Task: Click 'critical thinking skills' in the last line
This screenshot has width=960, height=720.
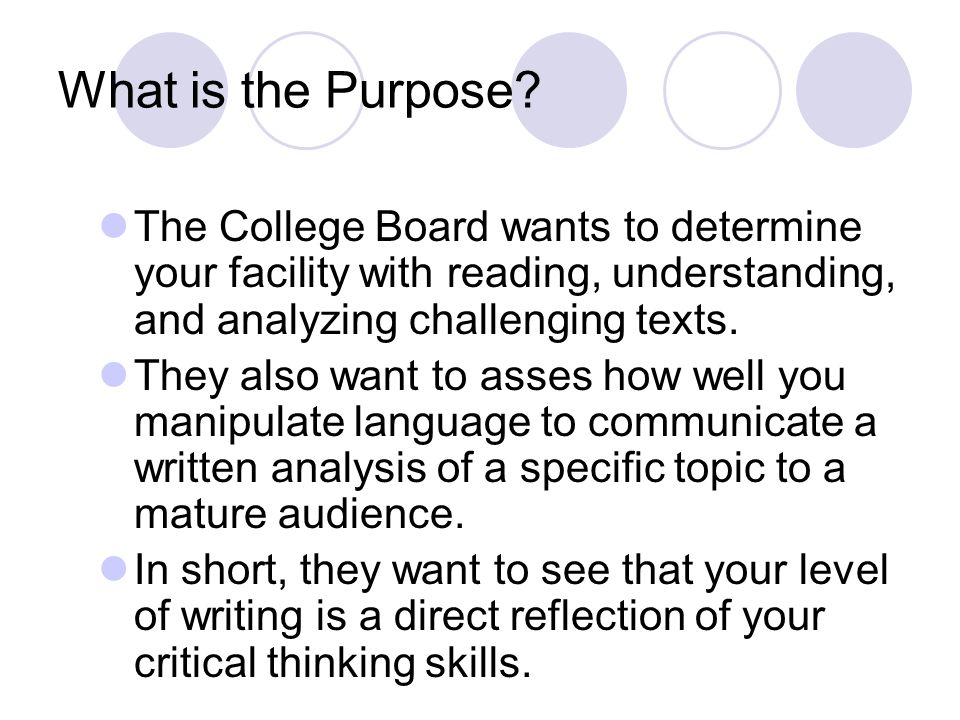Action: 332,663
